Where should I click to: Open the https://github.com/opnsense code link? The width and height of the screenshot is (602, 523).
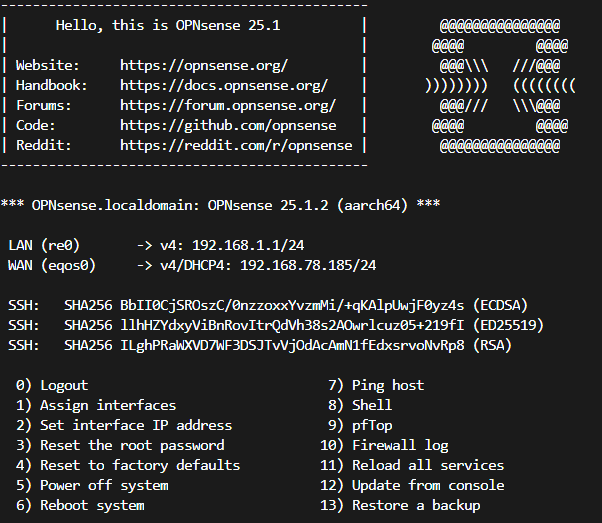tap(228, 125)
